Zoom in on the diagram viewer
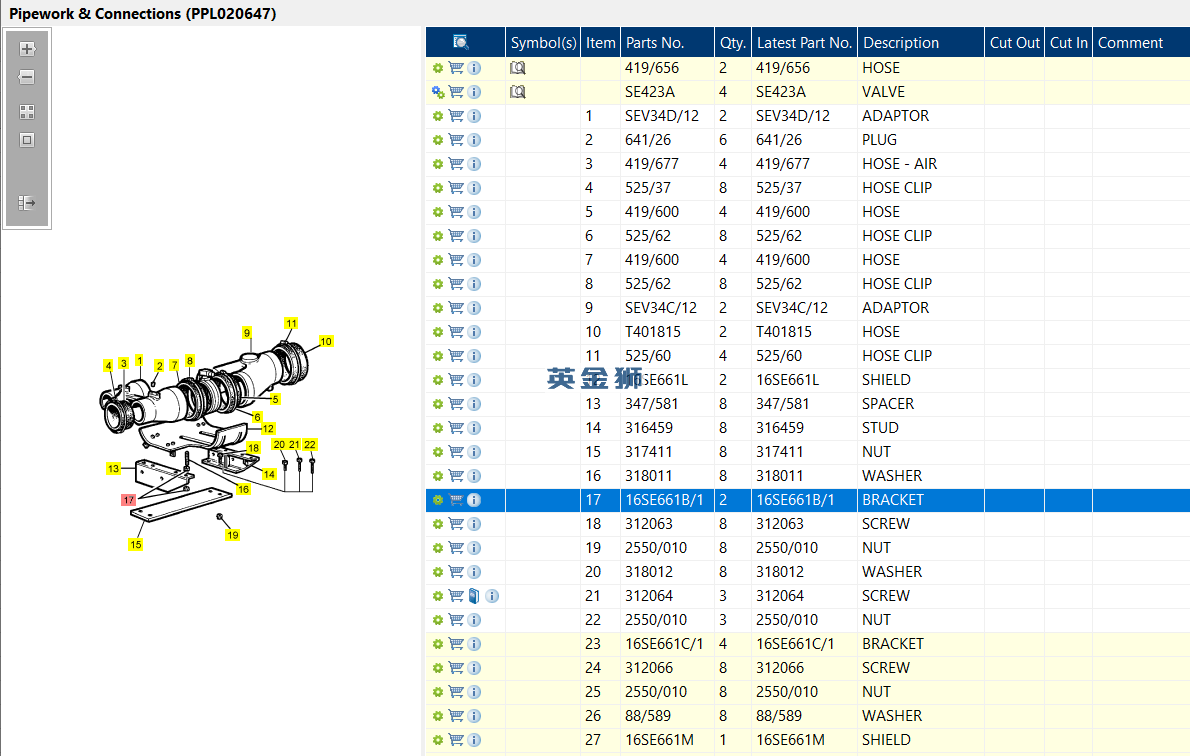The height and width of the screenshot is (756, 1190). pos(27,49)
